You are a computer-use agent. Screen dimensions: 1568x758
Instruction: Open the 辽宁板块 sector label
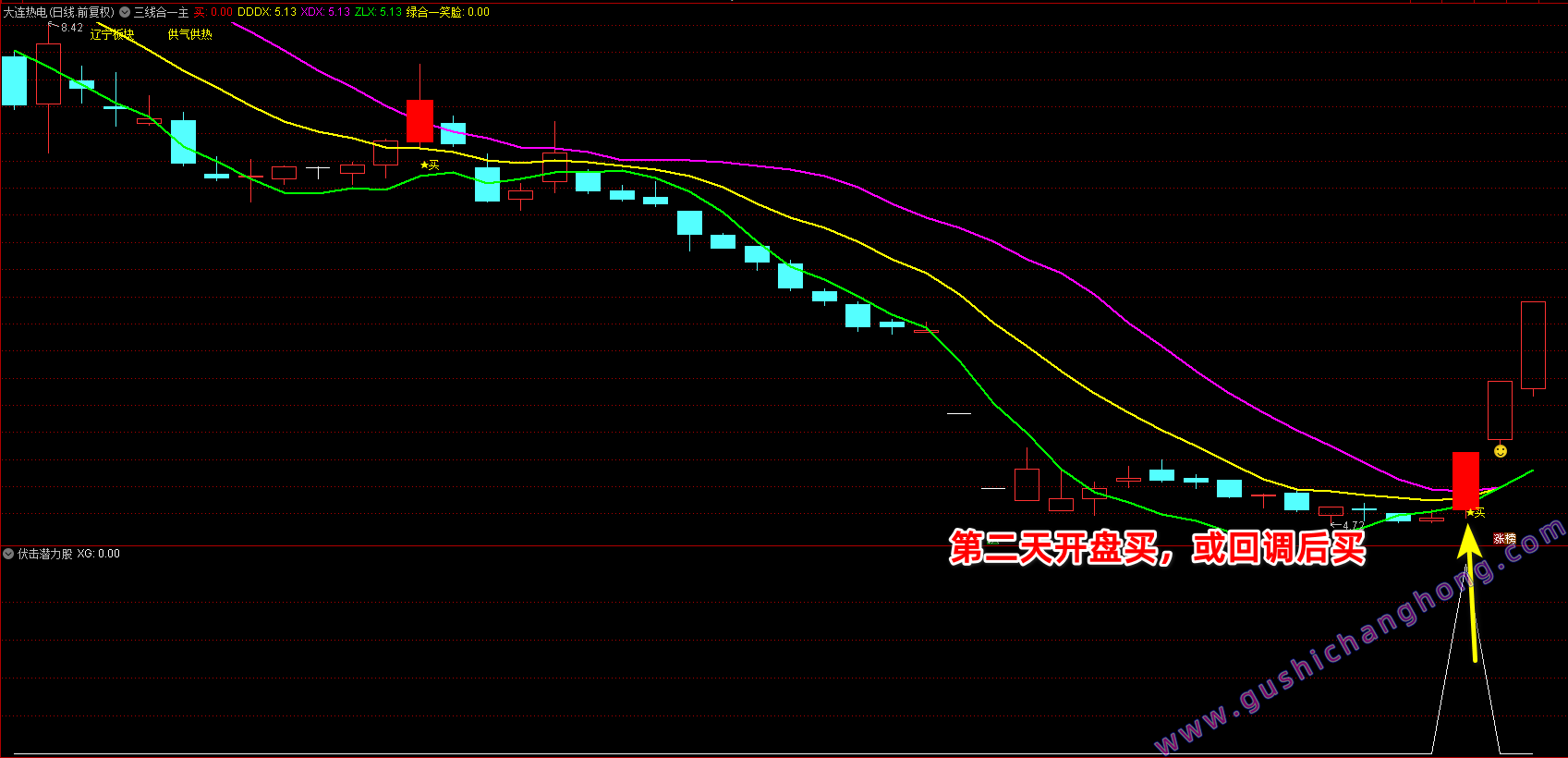pyautogui.click(x=113, y=34)
